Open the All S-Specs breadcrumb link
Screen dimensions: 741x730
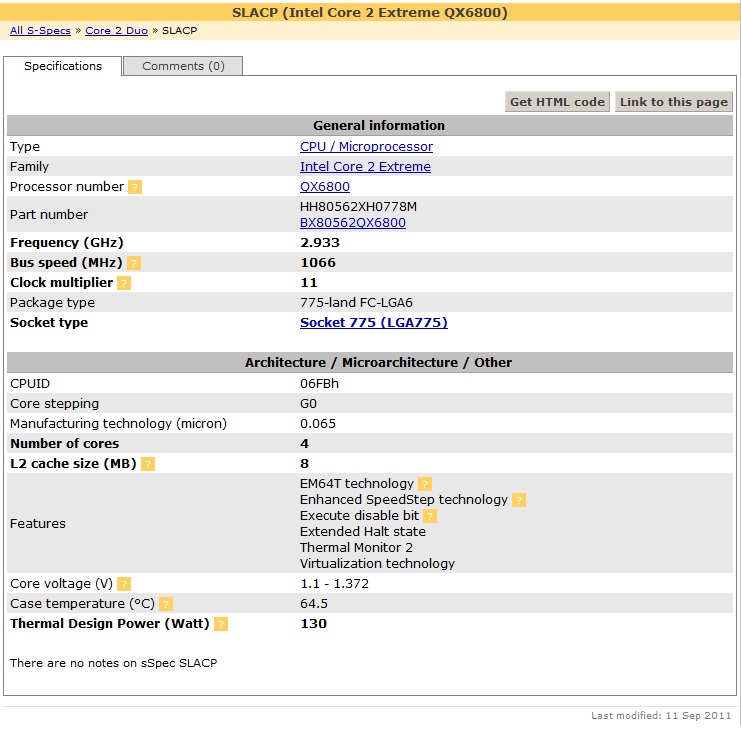click(x=40, y=31)
